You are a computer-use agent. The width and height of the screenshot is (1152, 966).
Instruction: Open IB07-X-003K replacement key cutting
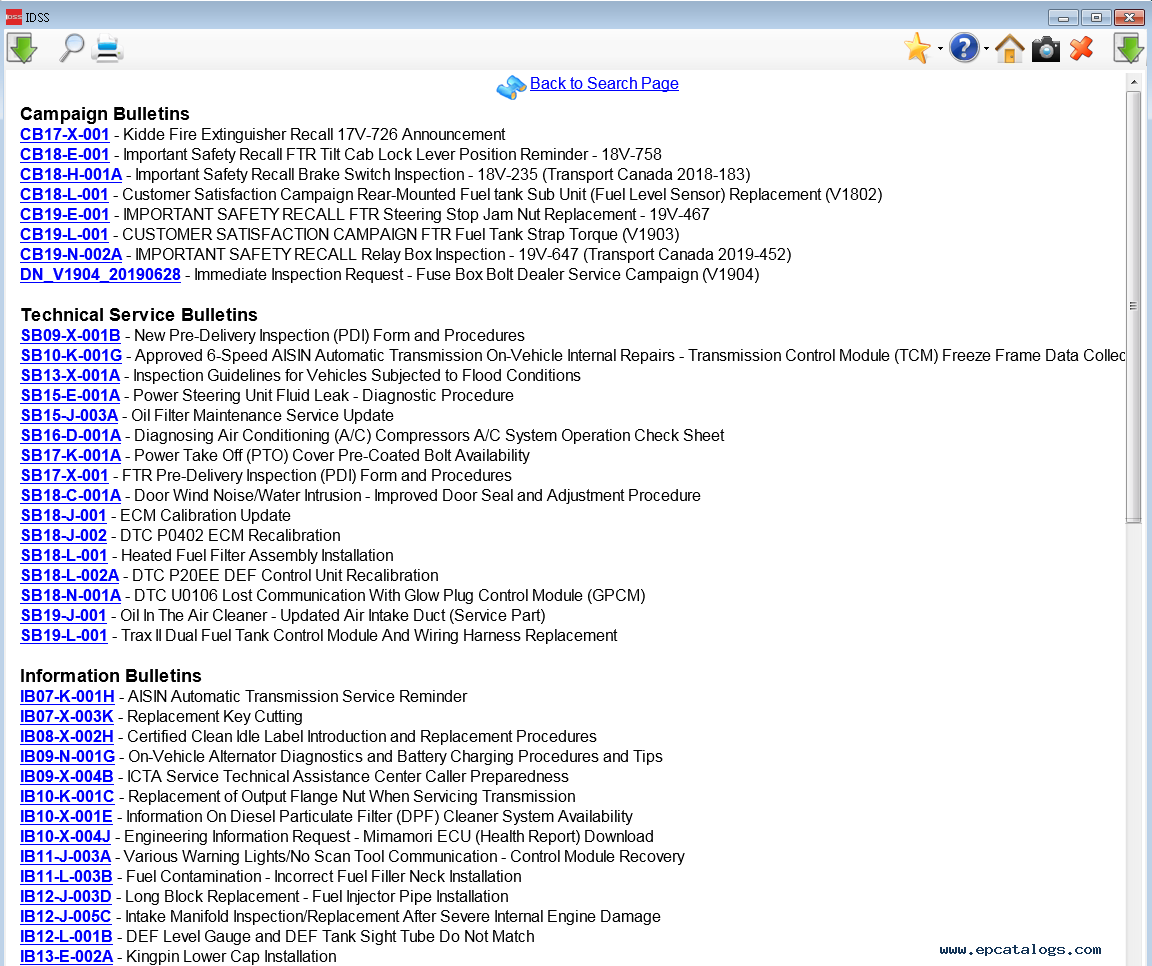67,716
